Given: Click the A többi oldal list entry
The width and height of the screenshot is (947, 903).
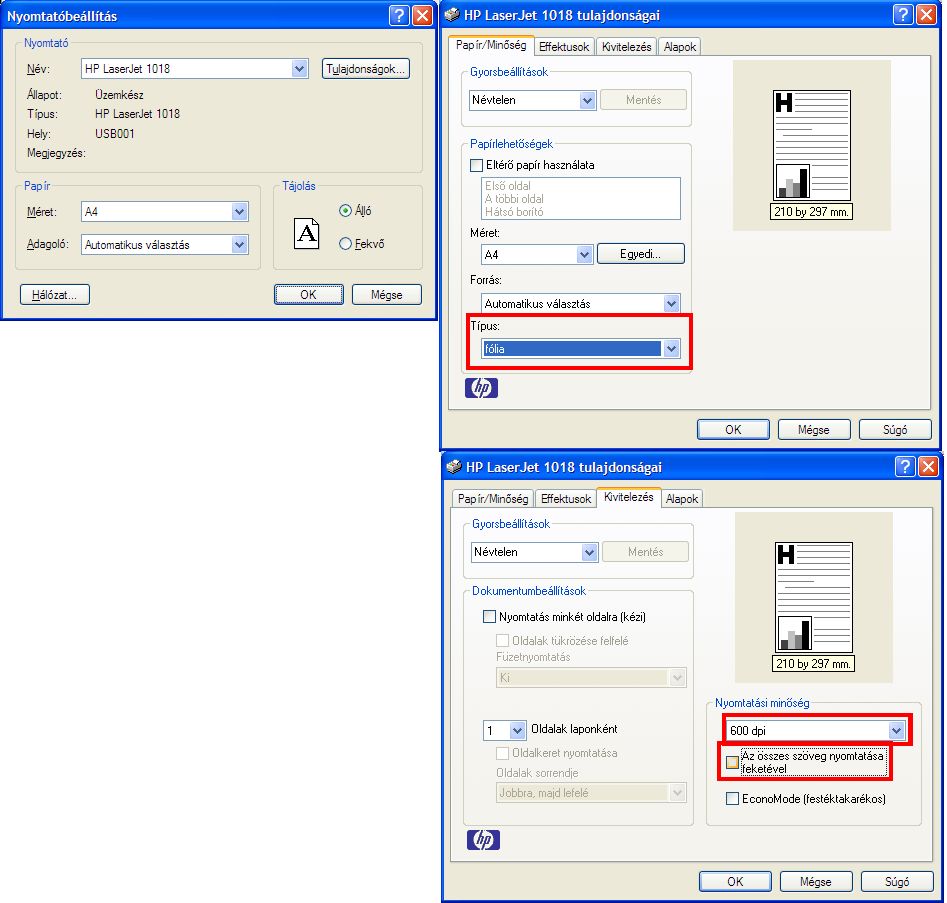Looking at the screenshot, I should click(x=514, y=199).
